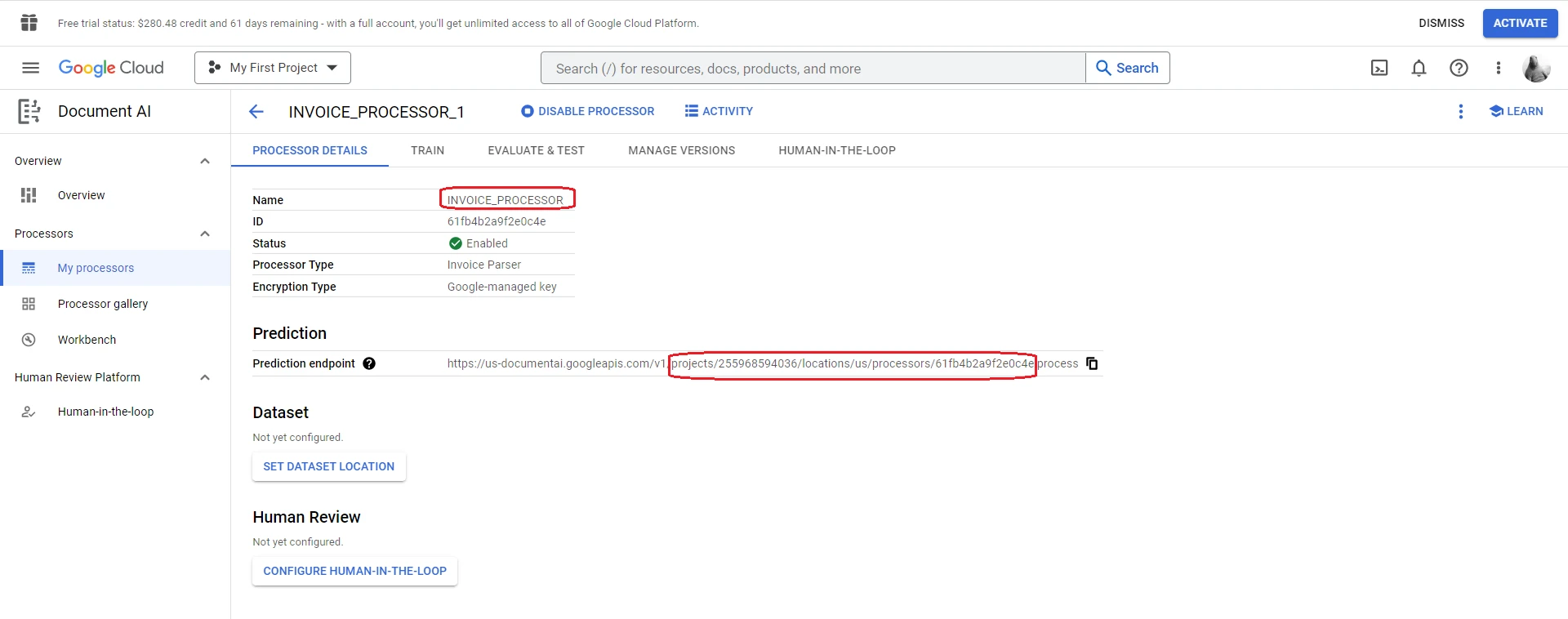
Task: Dismiss the free trial banner
Action: 1441,23
